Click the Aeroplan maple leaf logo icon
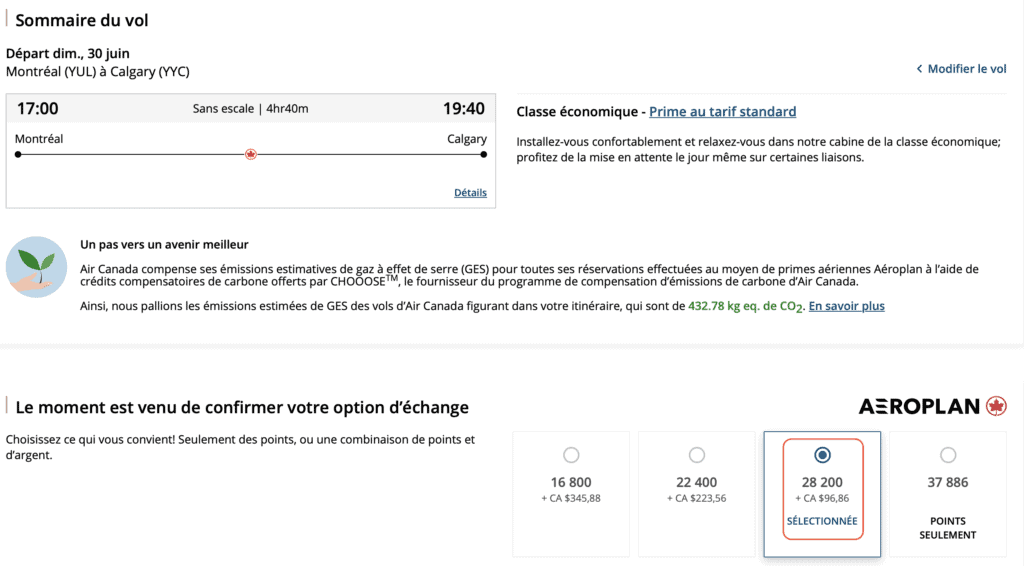This screenshot has height=566, width=1024. click(x=996, y=406)
